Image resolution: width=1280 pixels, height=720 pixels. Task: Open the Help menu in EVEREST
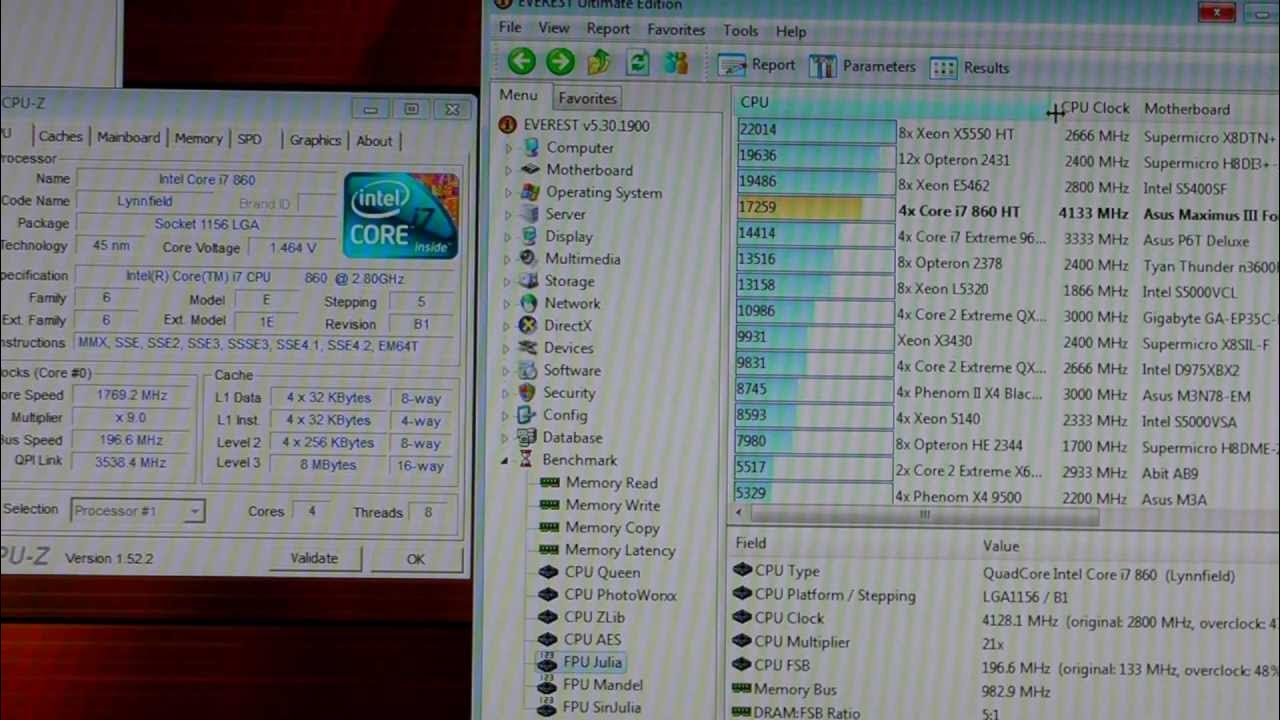[791, 32]
